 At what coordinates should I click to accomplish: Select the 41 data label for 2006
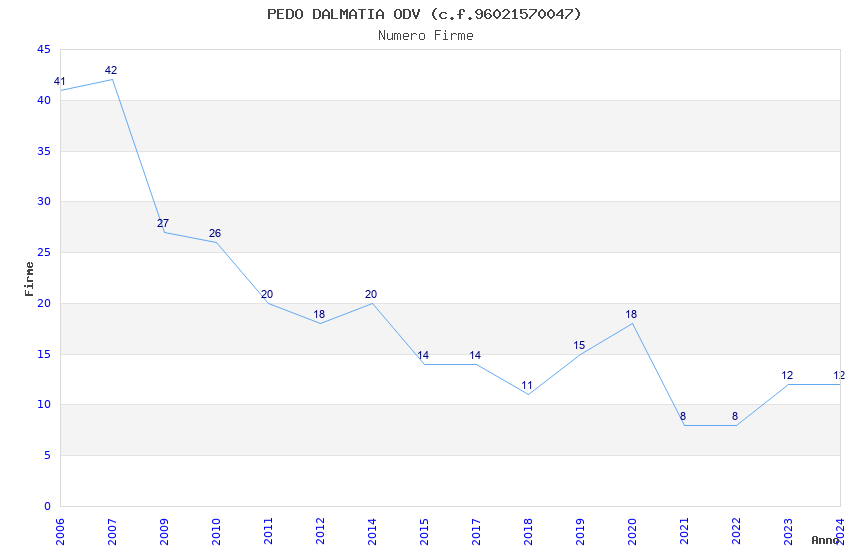click(59, 82)
